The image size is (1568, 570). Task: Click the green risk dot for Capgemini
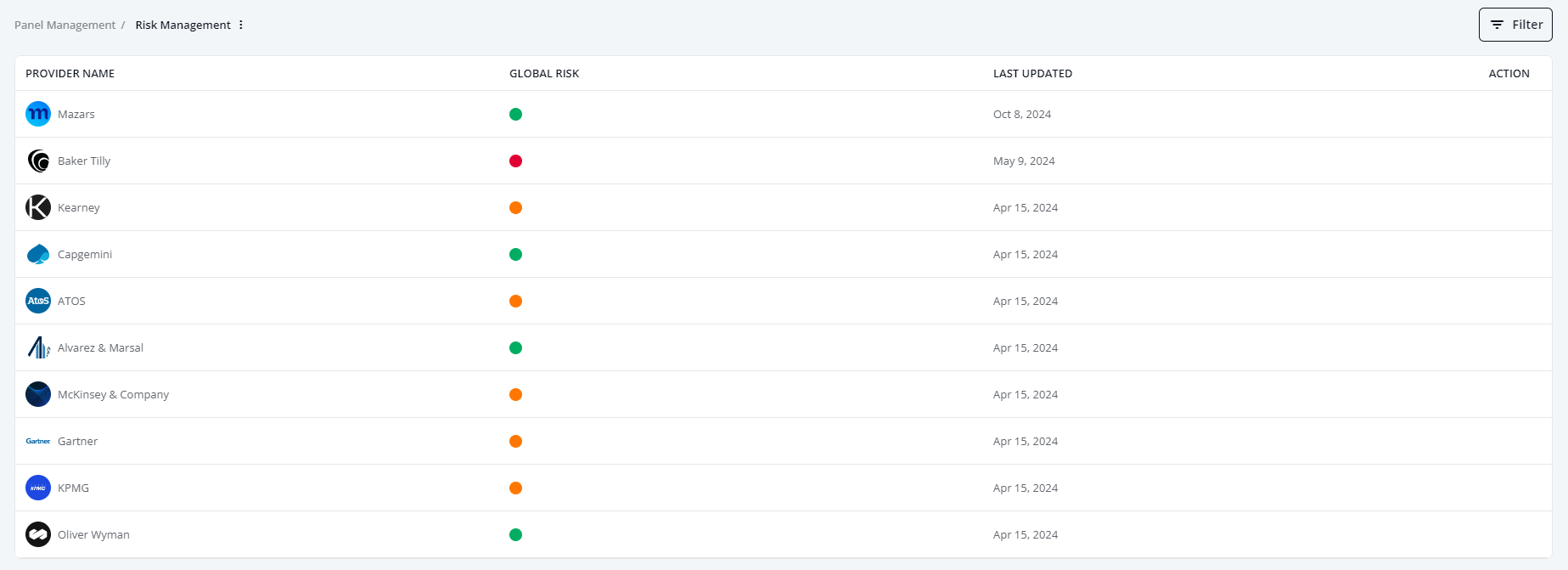[x=515, y=254]
